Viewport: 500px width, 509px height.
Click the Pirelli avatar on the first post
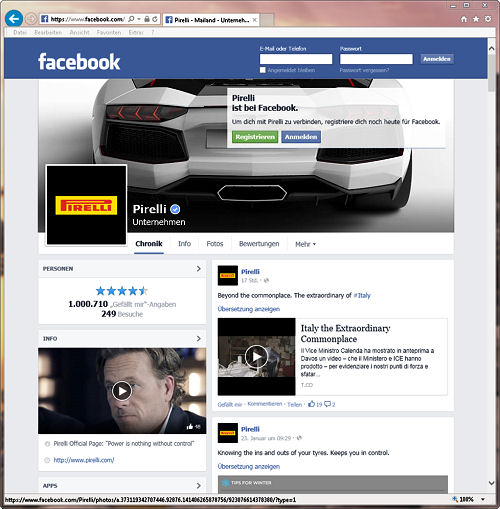[228, 275]
